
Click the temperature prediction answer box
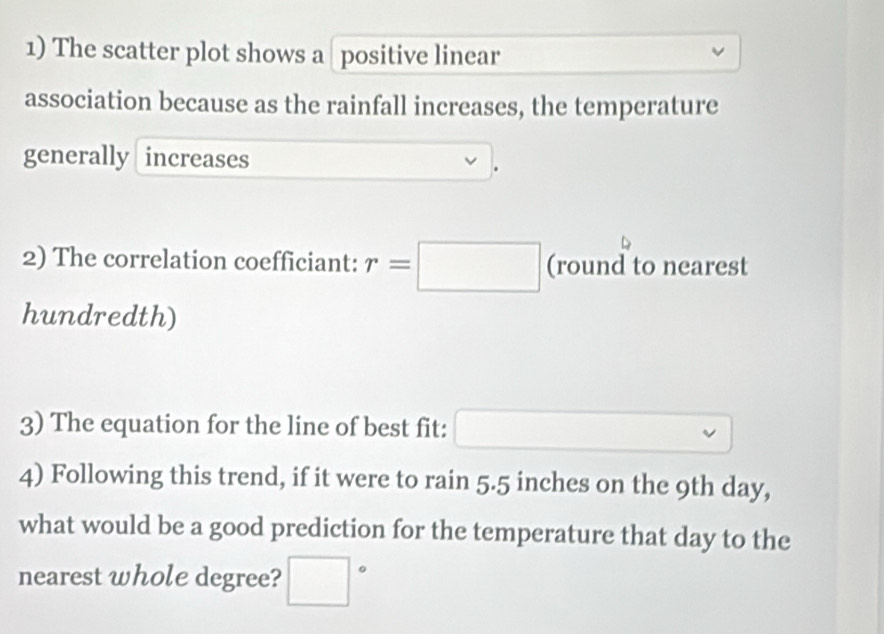tap(319, 581)
